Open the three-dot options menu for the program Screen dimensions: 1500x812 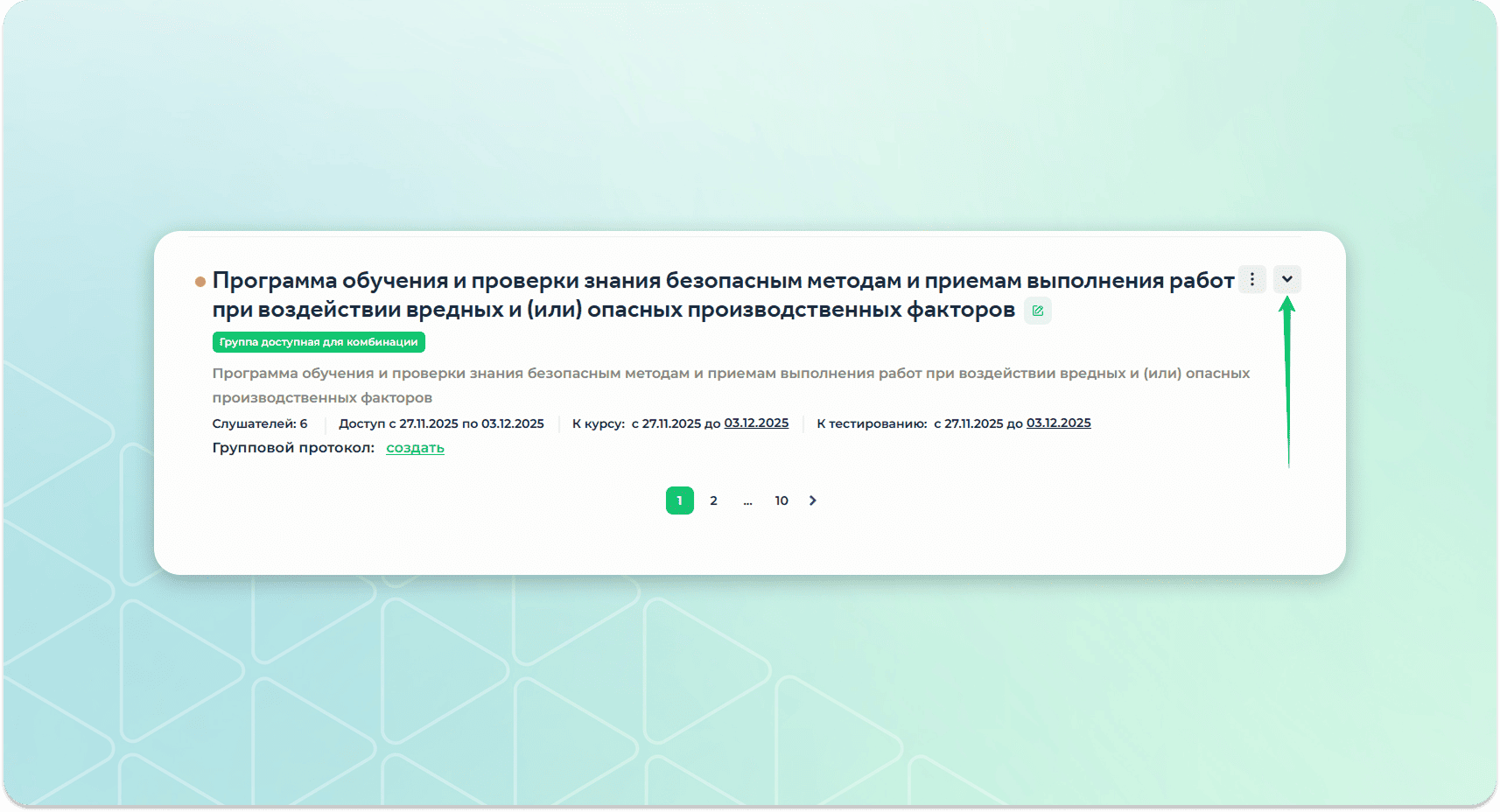pos(1251,279)
